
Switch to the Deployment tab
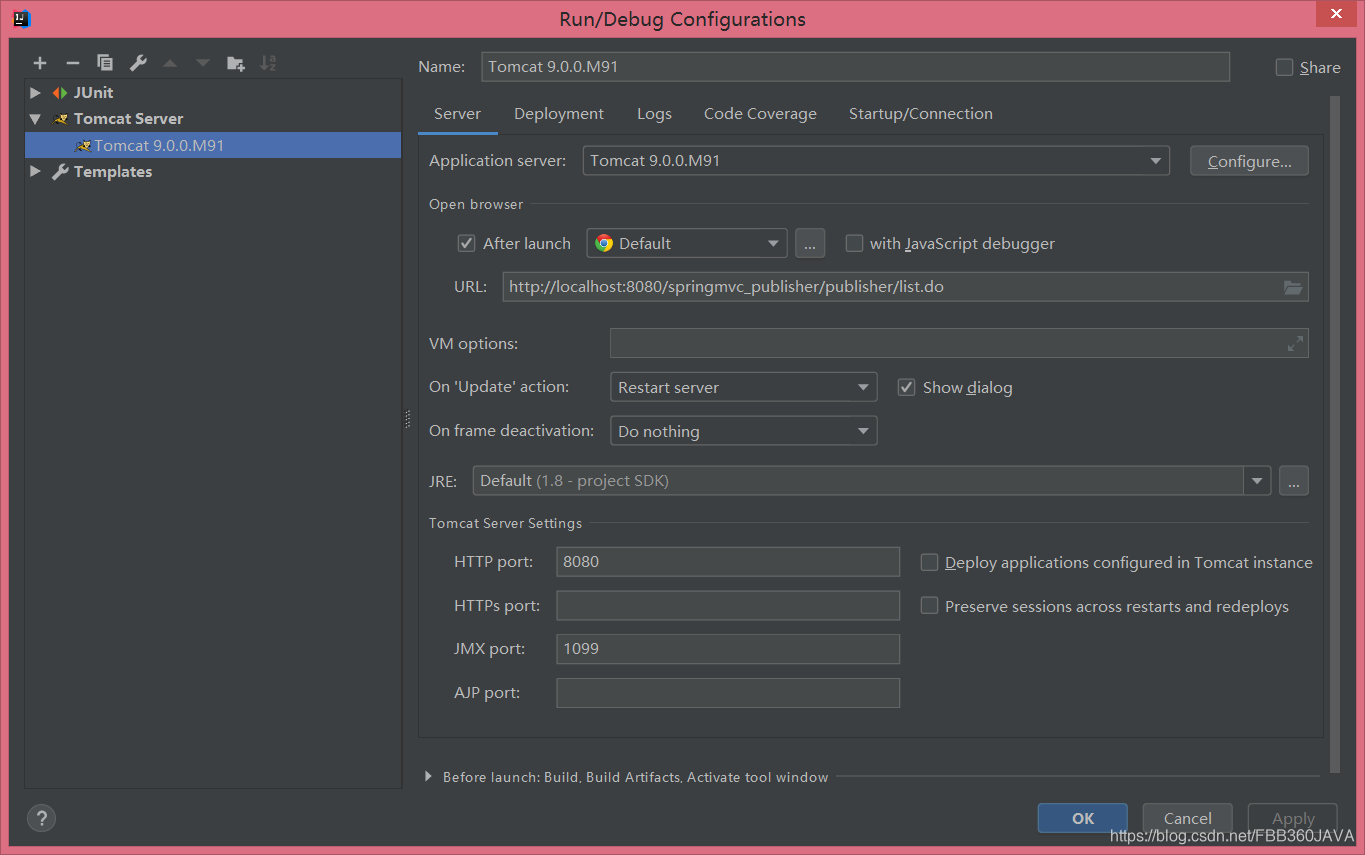(x=559, y=114)
